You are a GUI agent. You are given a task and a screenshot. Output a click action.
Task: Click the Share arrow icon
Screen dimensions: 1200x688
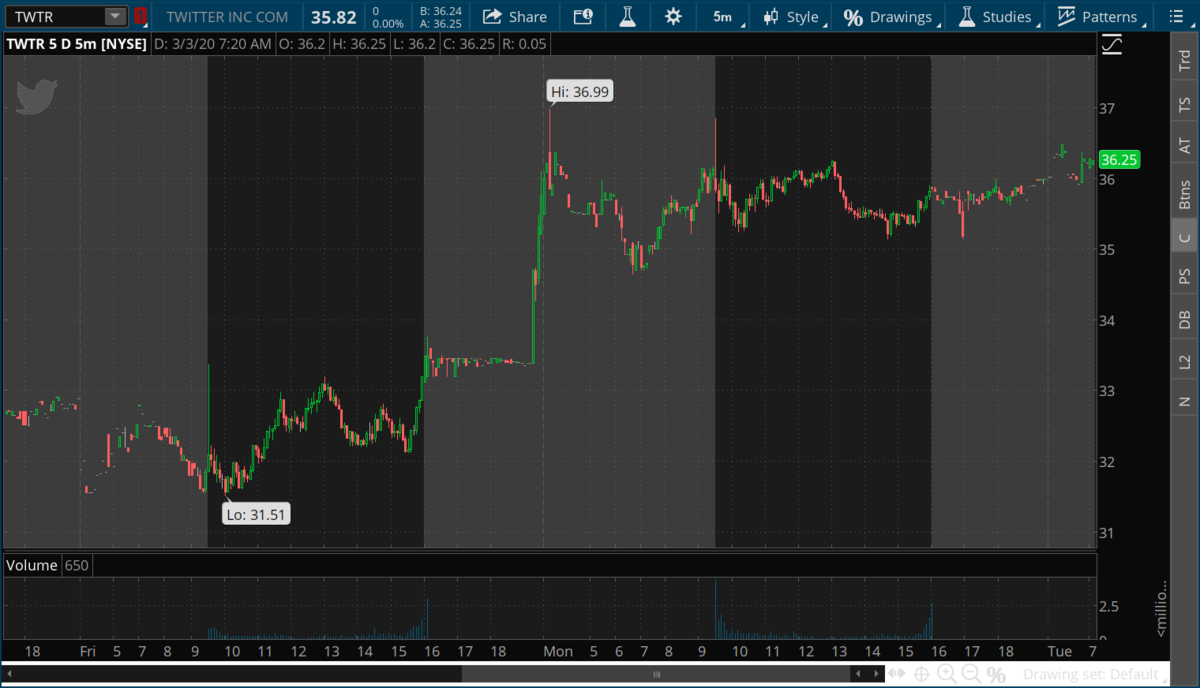click(x=492, y=16)
